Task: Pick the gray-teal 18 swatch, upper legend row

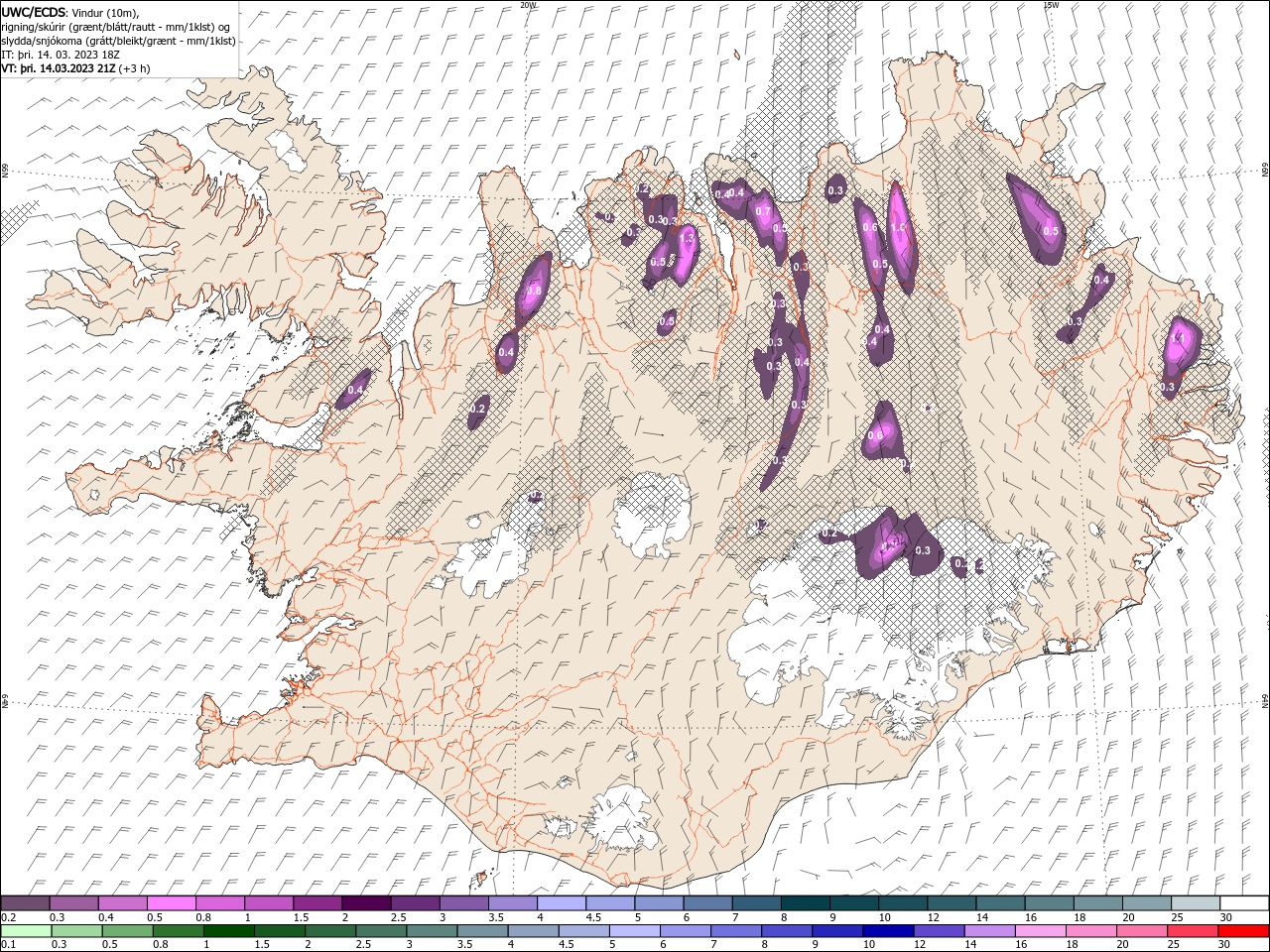Action: coord(1097,903)
